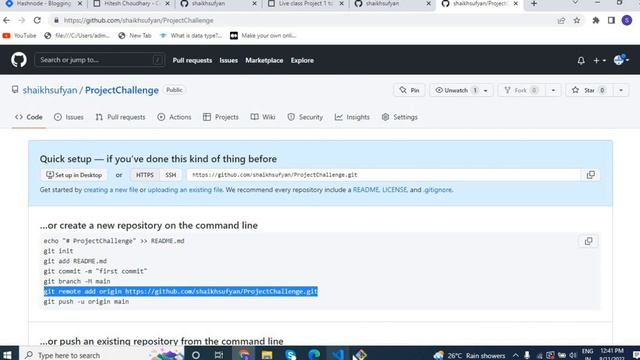Switch to the Hashnode Blogging browser tab
This screenshot has width=640, height=360.
click(43, 4)
